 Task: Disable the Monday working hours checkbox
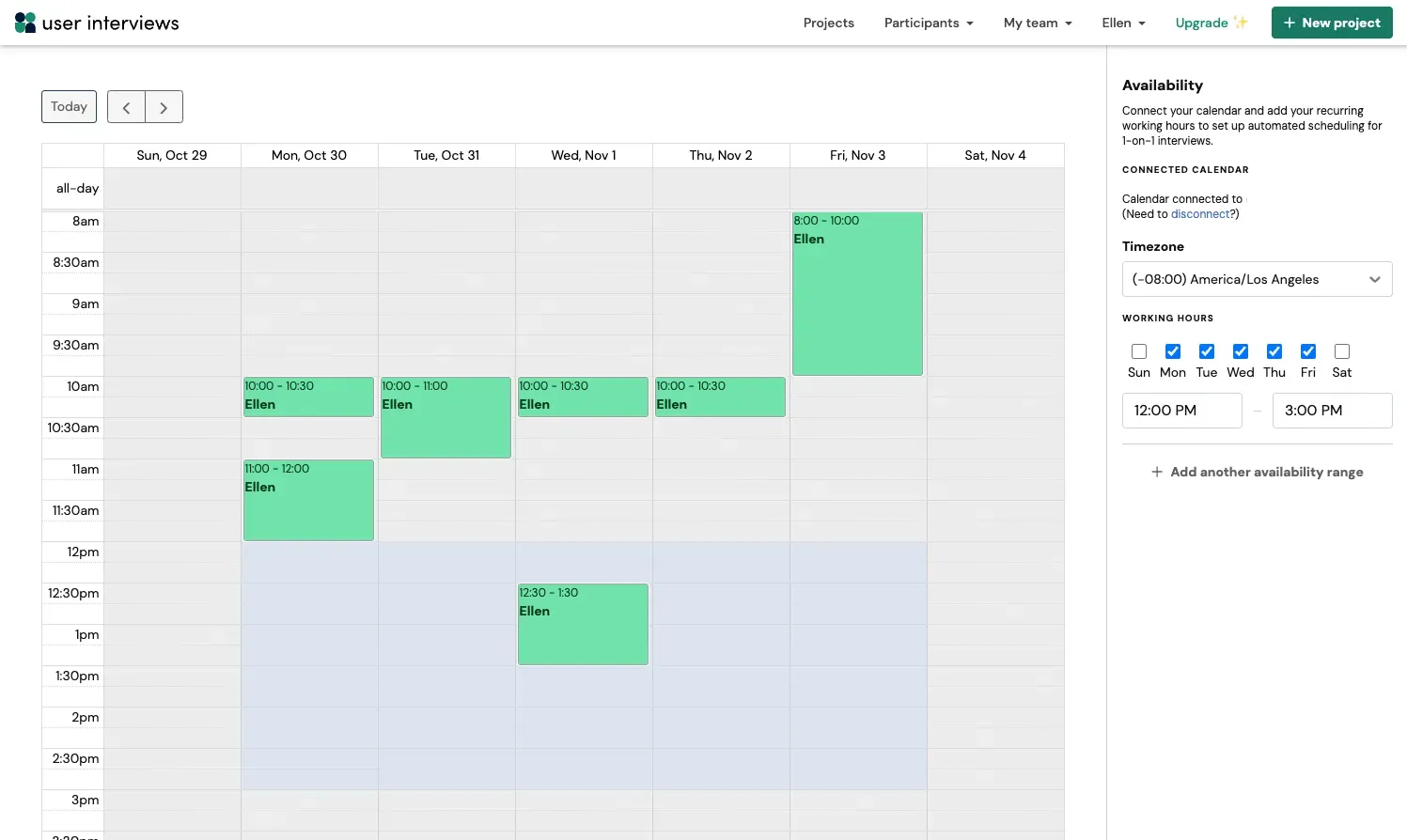pyautogui.click(x=1172, y=350)
